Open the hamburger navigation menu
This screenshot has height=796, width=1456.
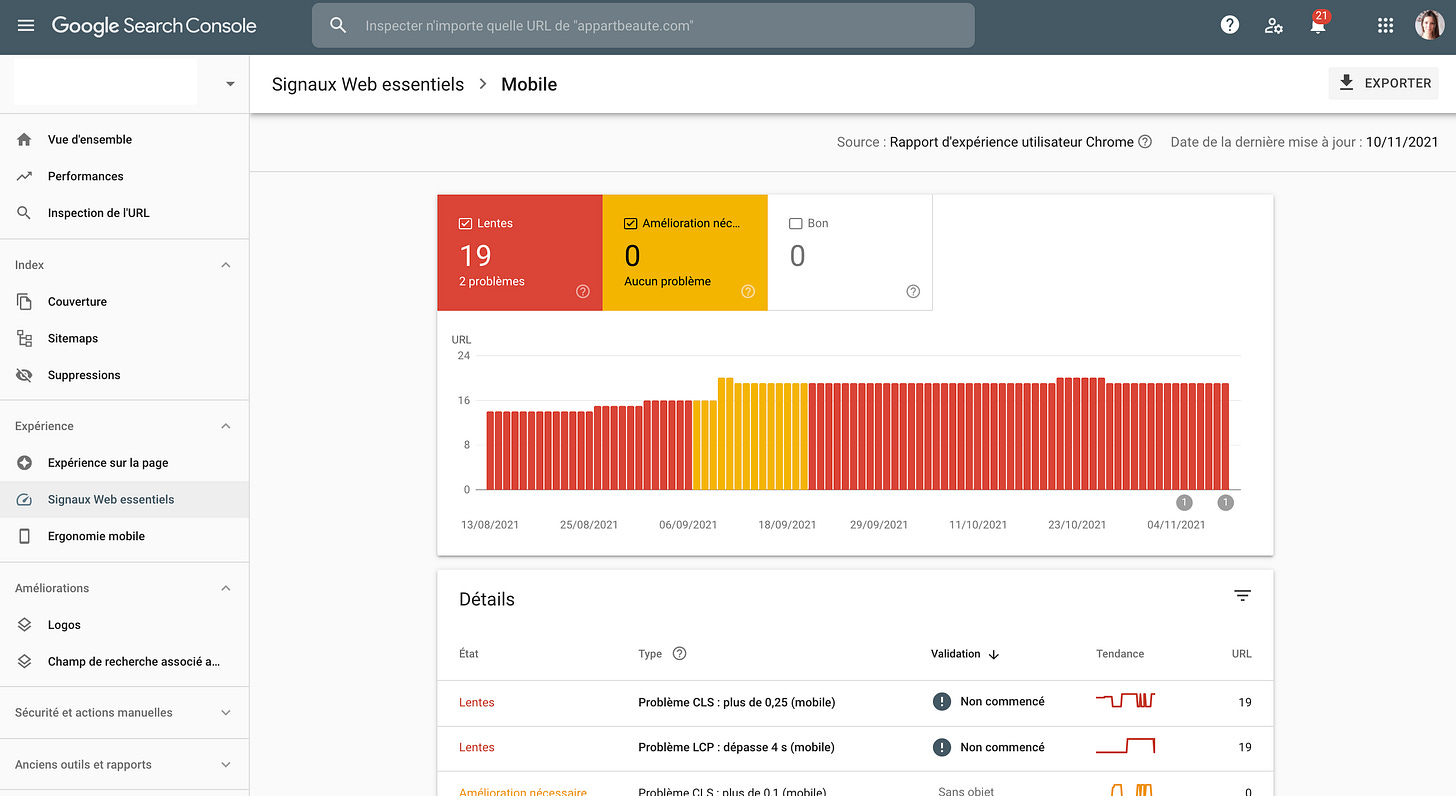26,26
